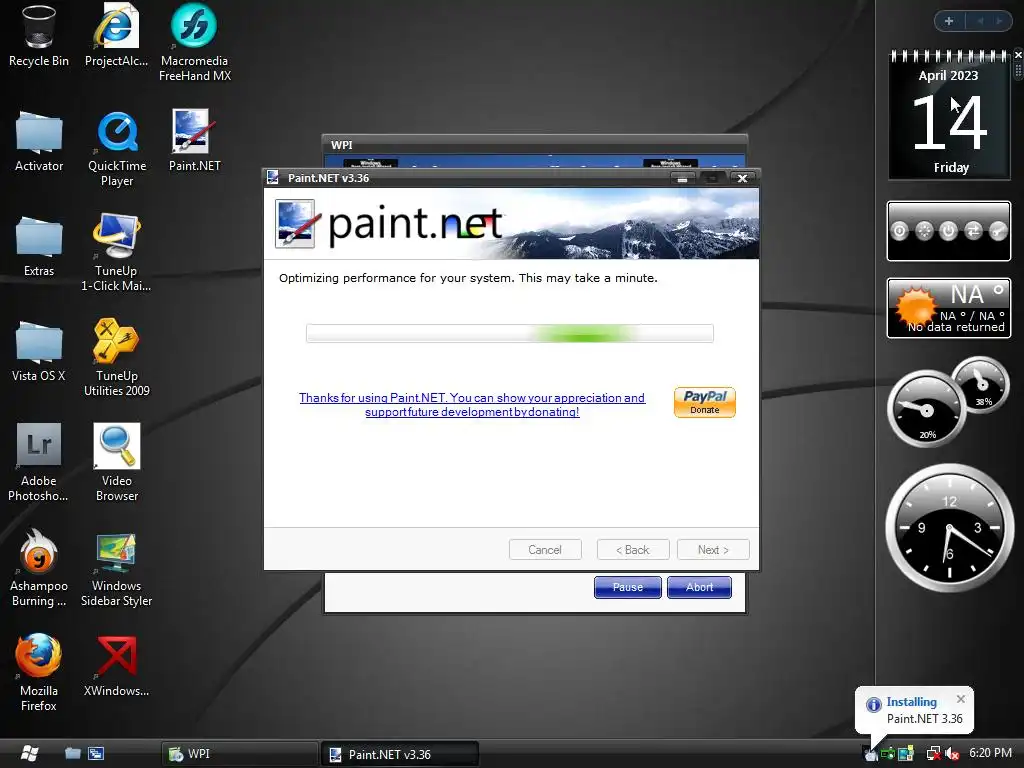Select the Paint.NET desktop shortcut
1024x768 pixels.
pos(195,141)
